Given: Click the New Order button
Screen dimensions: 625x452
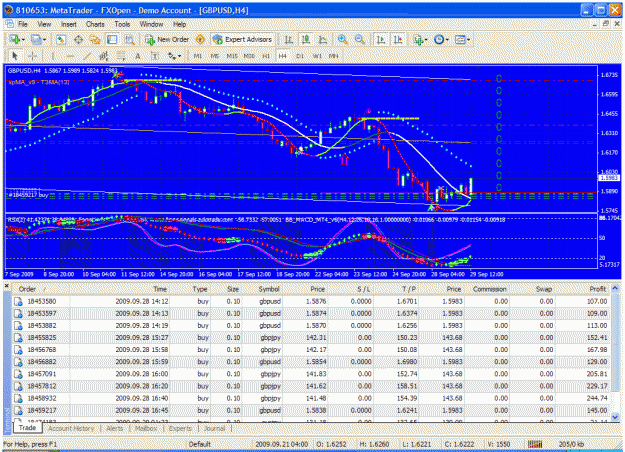Looking at the screenshot, I should tap(167, 39).
